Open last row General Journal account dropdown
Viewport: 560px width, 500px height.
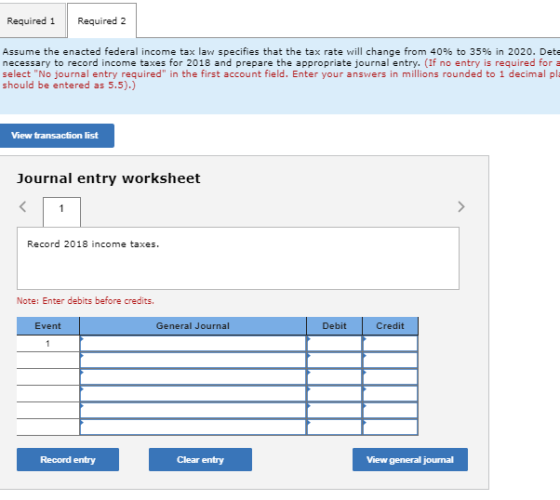[193, 427]
